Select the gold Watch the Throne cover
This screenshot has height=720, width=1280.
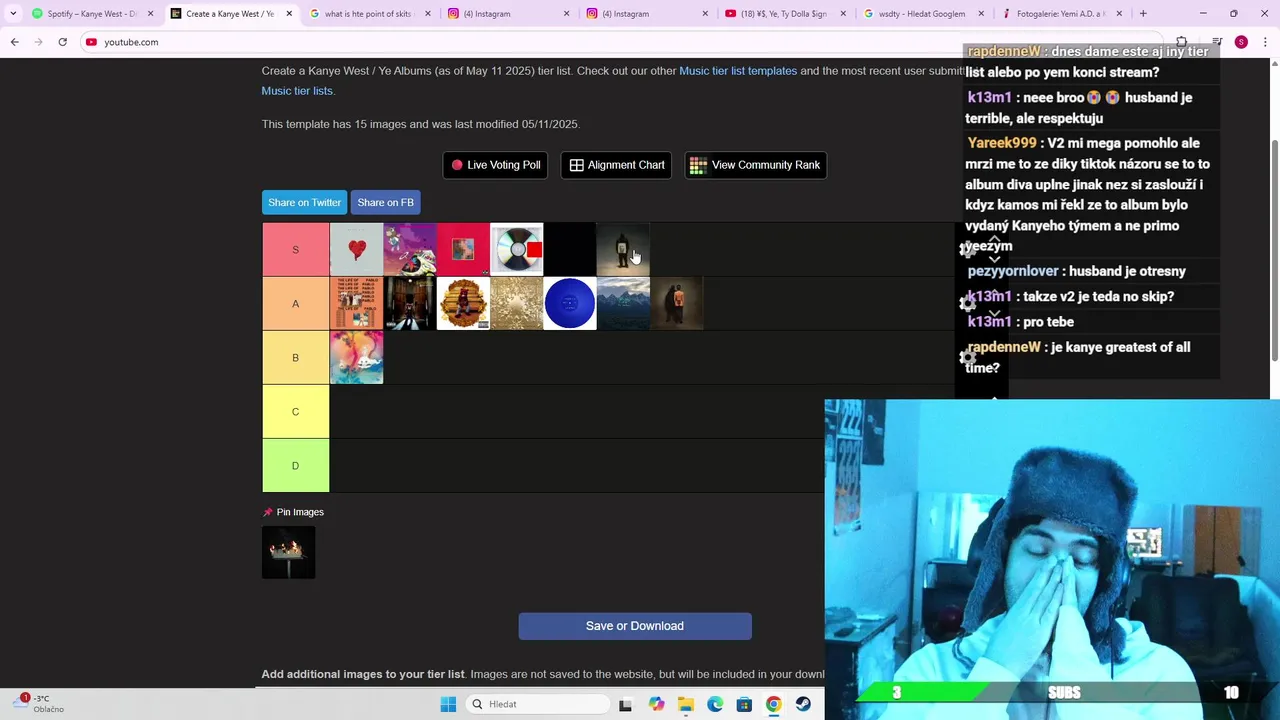coord(517,303)
